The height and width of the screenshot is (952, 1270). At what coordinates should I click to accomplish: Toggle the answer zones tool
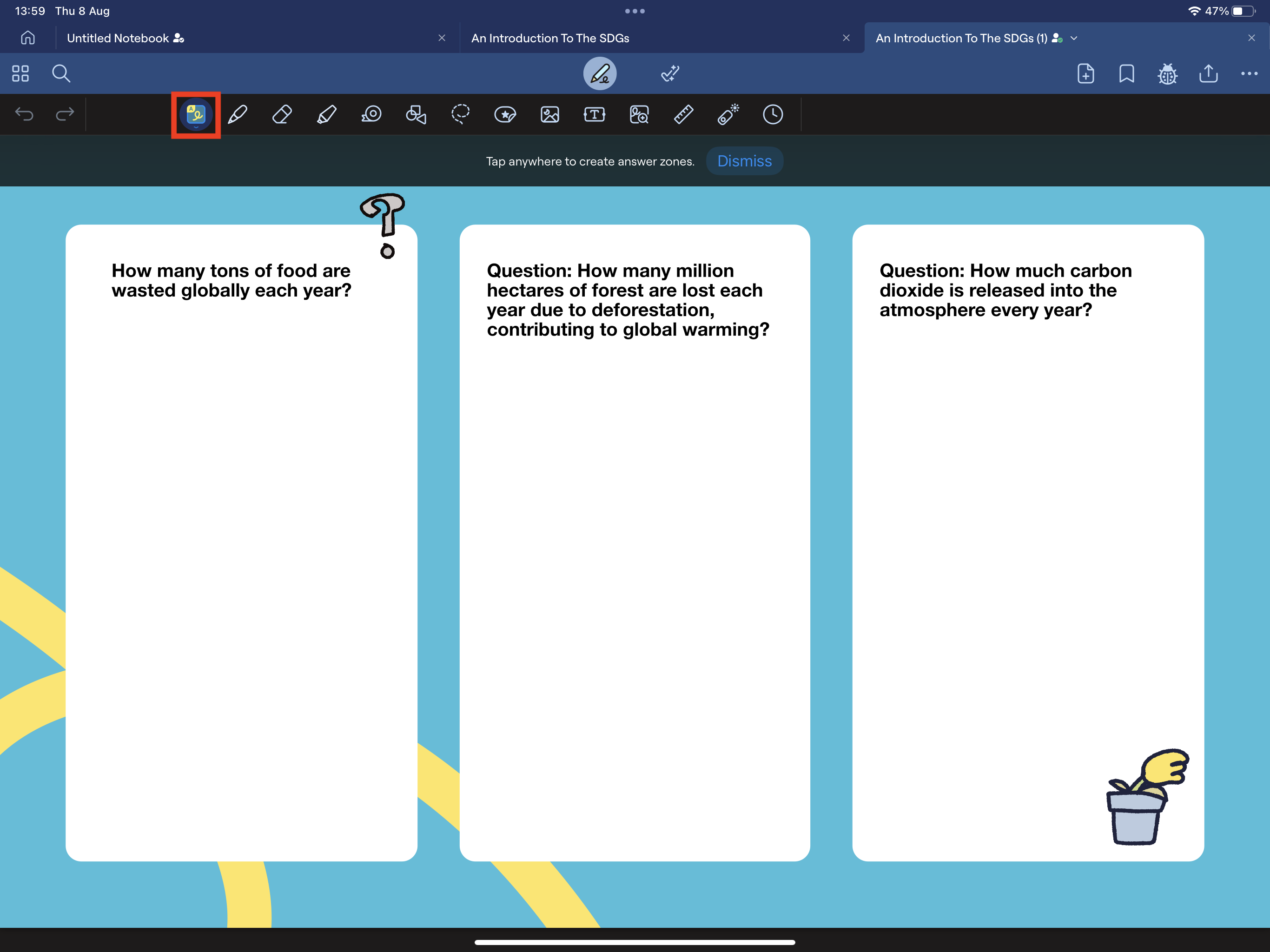pyautogui.click(x=196, y=114)
